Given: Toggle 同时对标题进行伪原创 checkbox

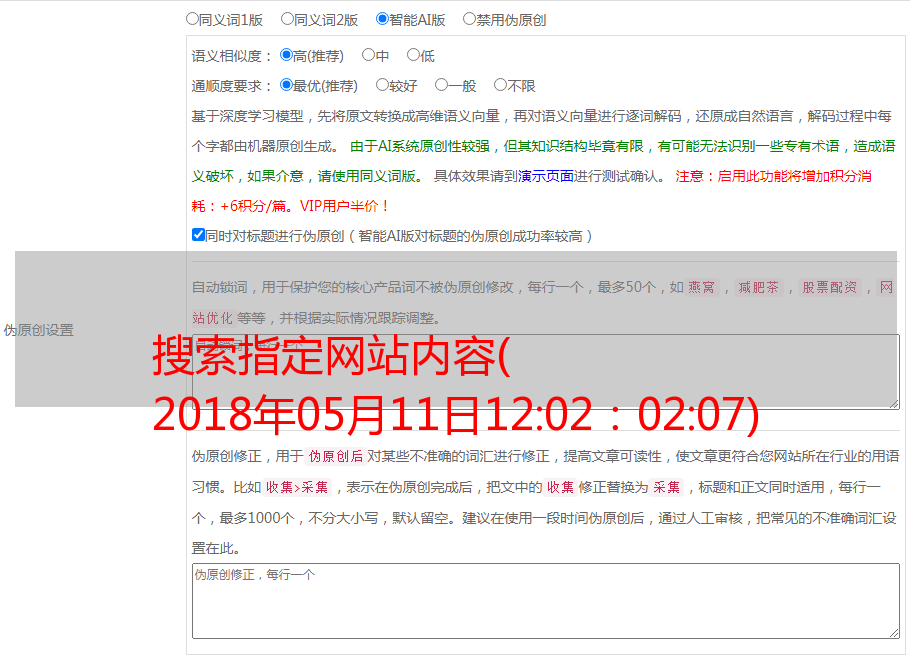Looking at the screenshot, I should pyautogui.click(x=198, y=235).
